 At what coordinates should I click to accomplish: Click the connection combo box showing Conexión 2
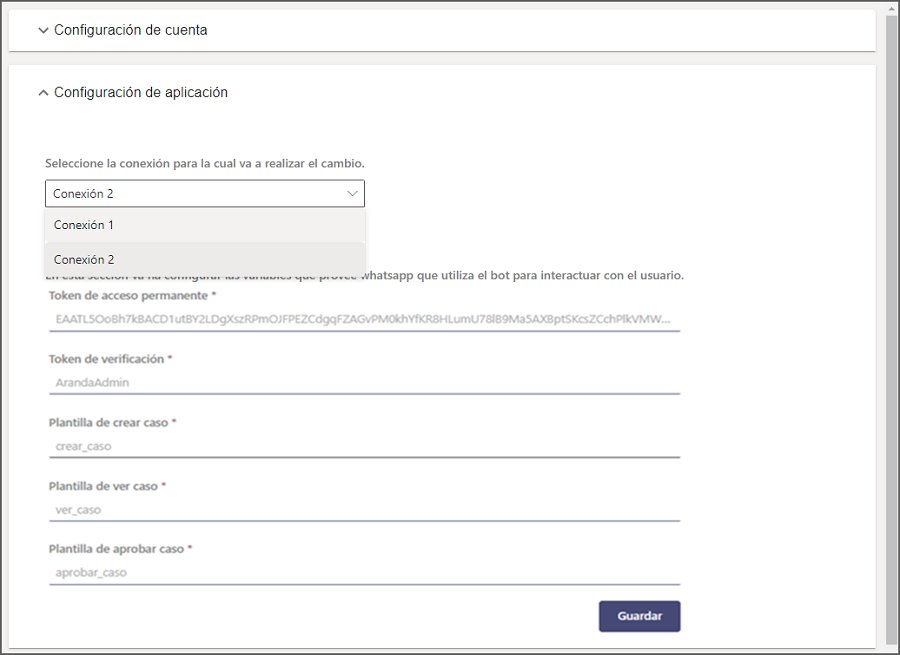tap(205, 193)
